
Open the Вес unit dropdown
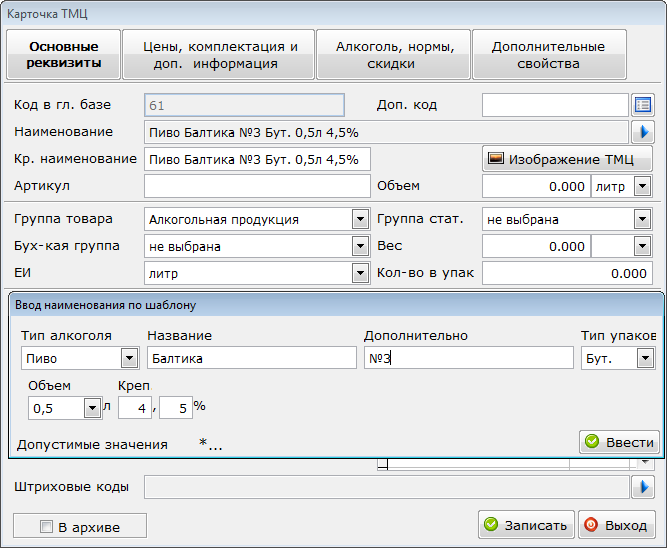642,246
